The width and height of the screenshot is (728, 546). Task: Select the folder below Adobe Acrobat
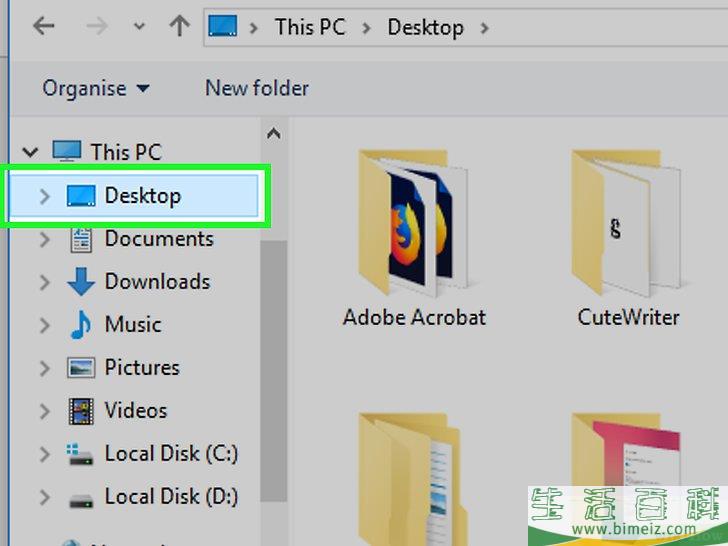[413, 479]
